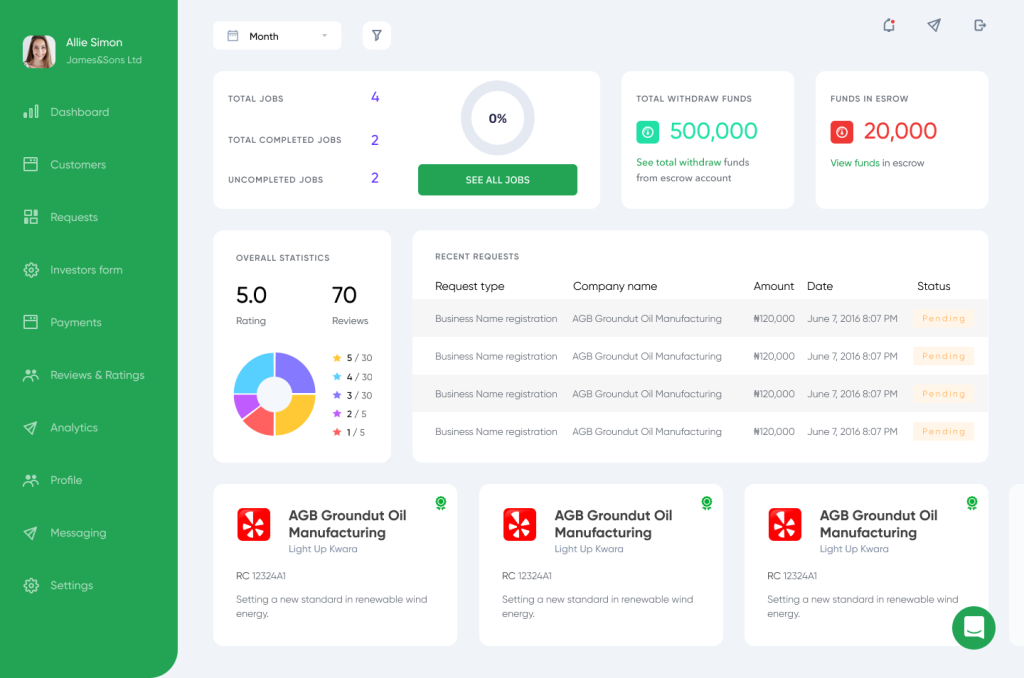1024x678 pixels.
Task: Click the verified badge on first company card
Action: click(x=440, y=503)
